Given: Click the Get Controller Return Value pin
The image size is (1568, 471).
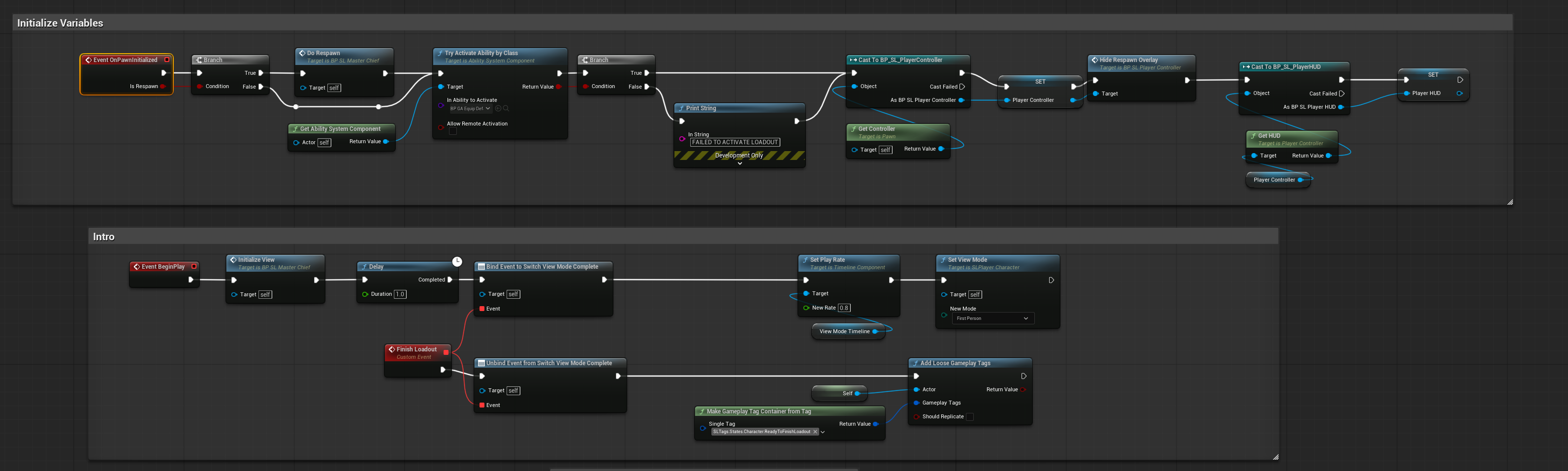Looking at the screenshot, I should tap(941, 149).
